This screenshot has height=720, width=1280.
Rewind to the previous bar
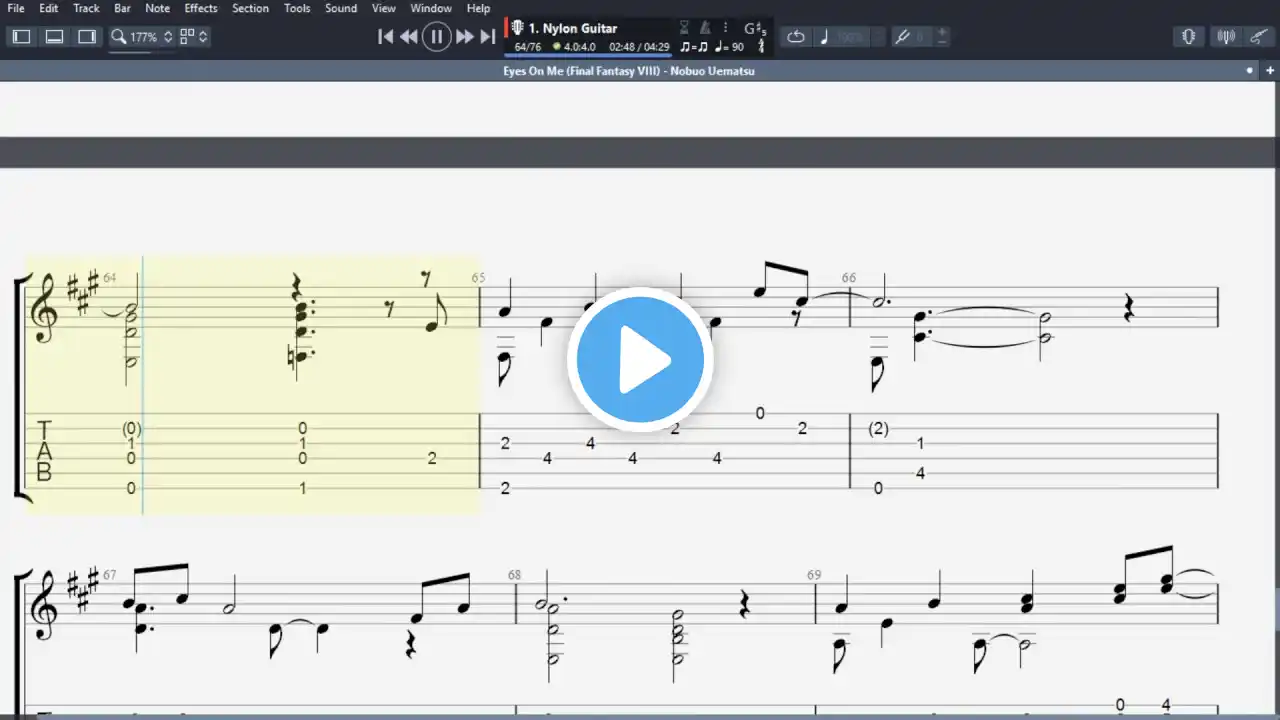(409, 37)
